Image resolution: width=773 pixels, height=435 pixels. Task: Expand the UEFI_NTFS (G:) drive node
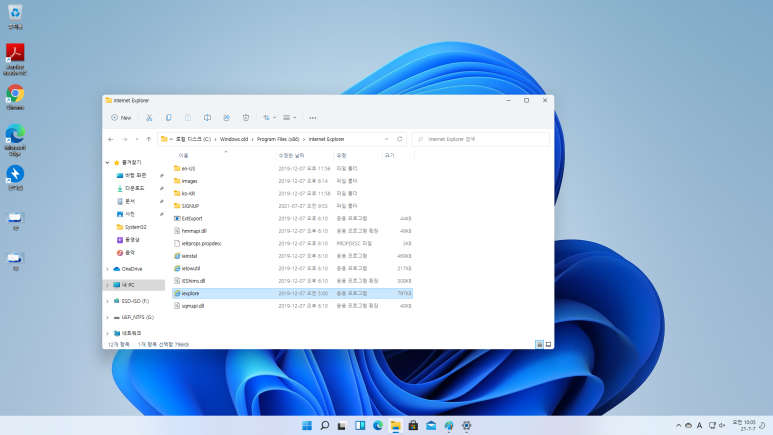(107, 318)
